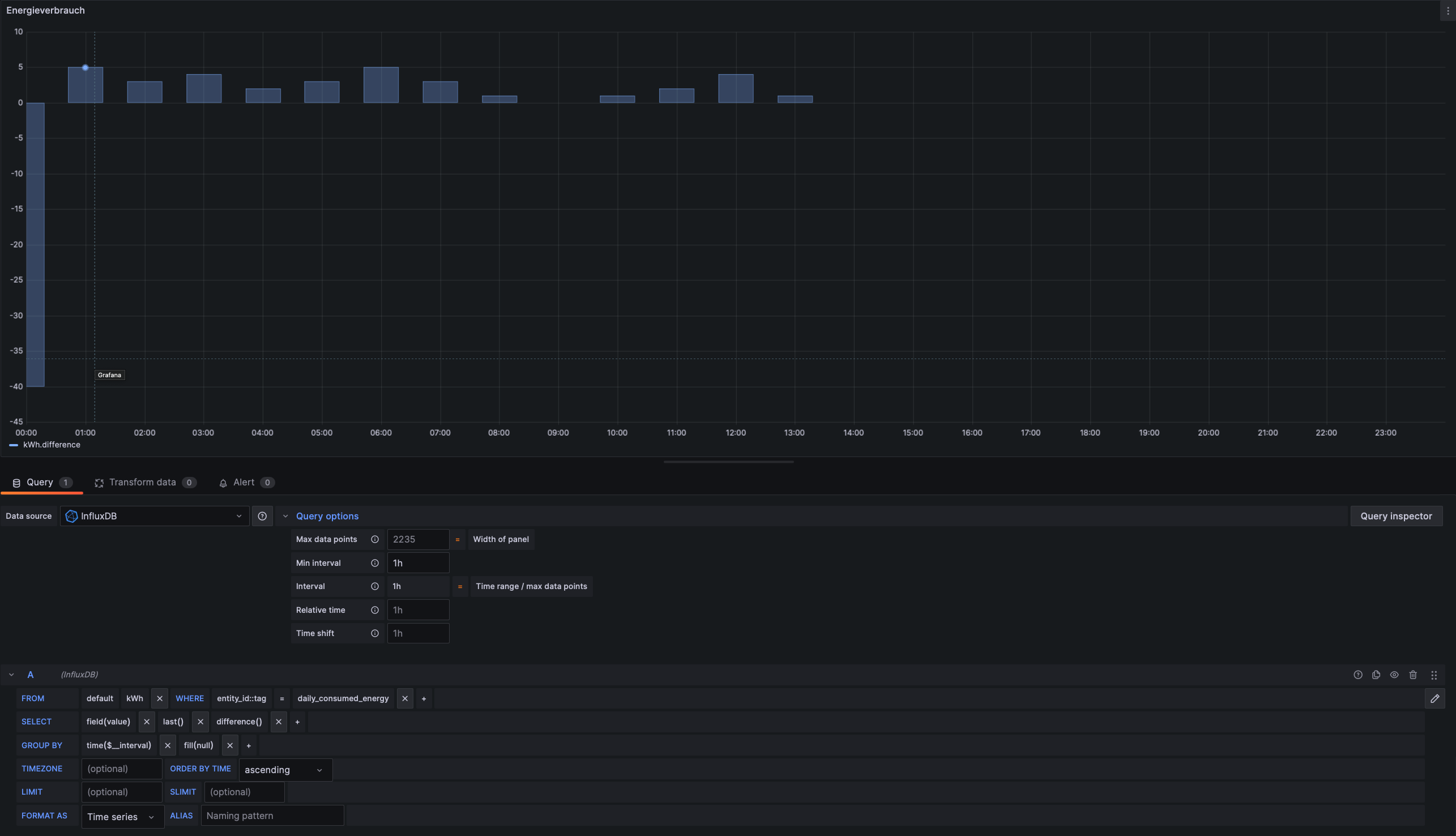Collapse the query A row chevron
Image resolution: width=1456 pixels, height=836 pixels.
[x=11, y=675]
